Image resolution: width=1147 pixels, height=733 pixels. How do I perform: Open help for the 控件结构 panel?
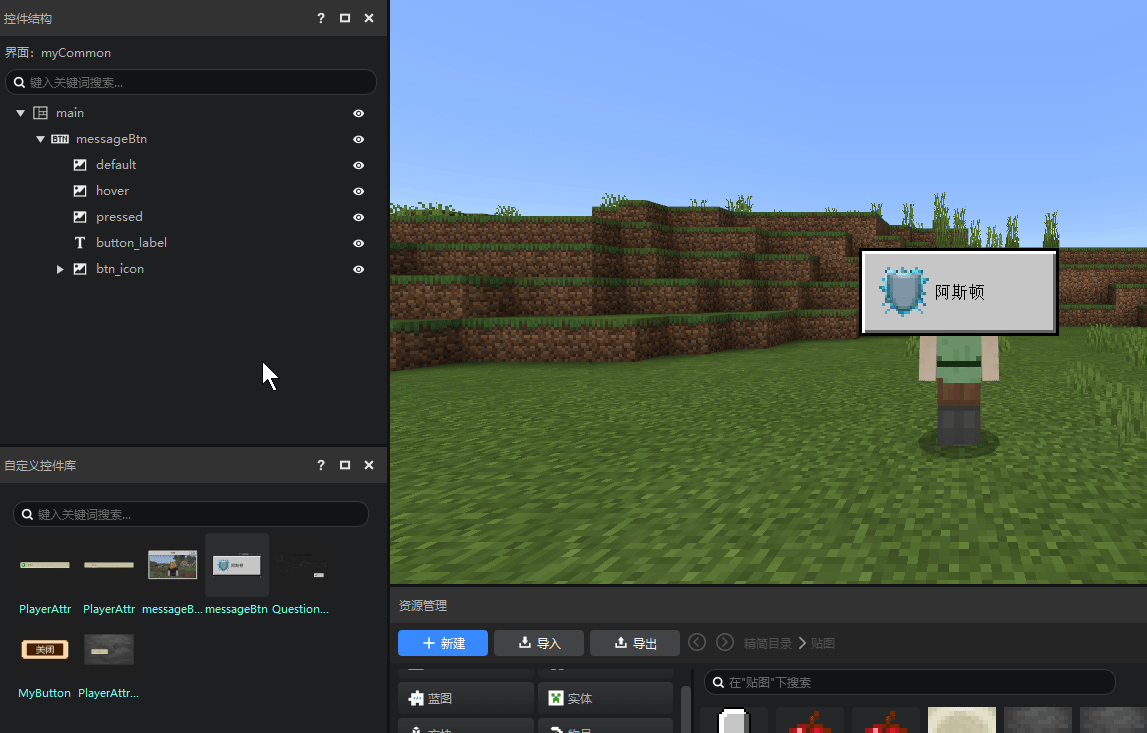(x=321, y=18)
